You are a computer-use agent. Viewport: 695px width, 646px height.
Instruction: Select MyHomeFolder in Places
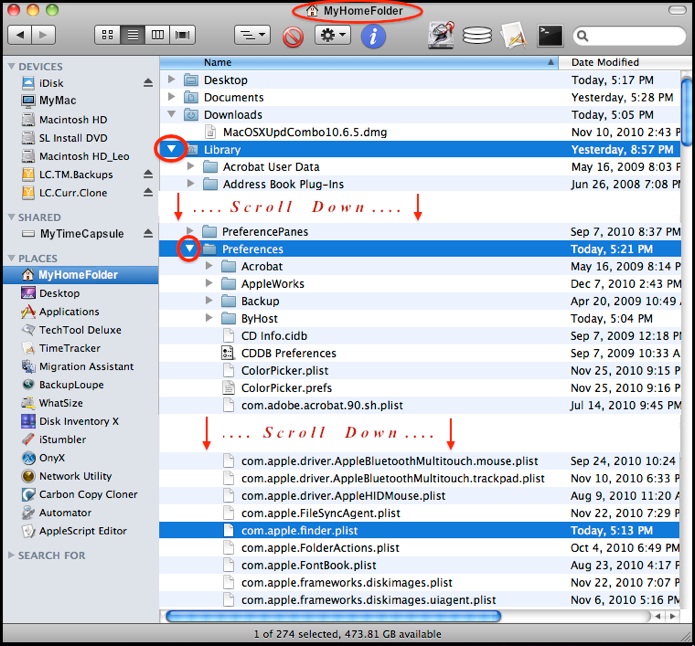coord(81,275)
